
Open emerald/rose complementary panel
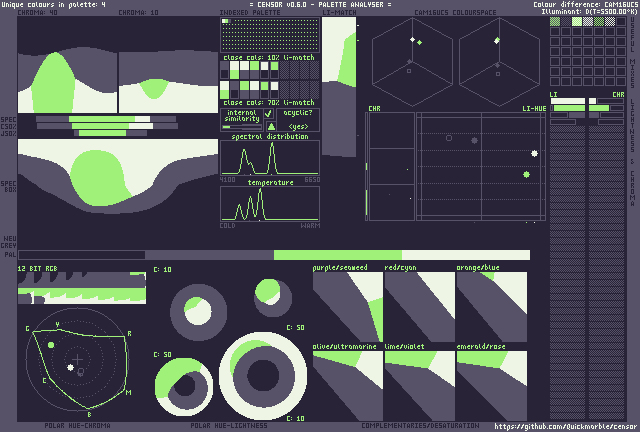click(492, 385)
